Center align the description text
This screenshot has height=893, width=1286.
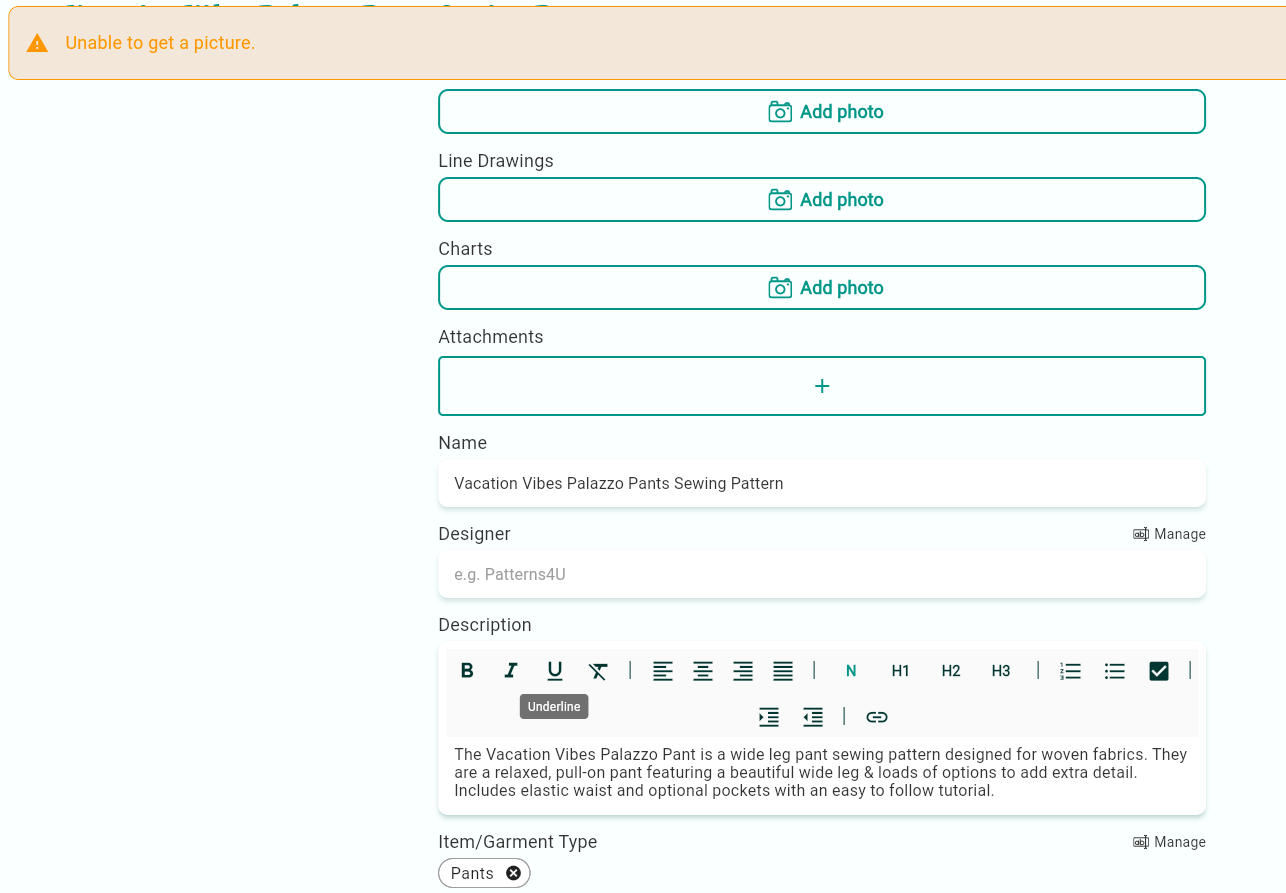coord(703,671)
